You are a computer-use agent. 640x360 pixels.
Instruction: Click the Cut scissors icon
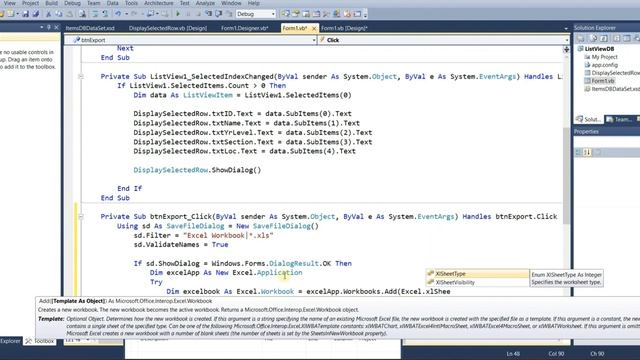click(48, 14)
